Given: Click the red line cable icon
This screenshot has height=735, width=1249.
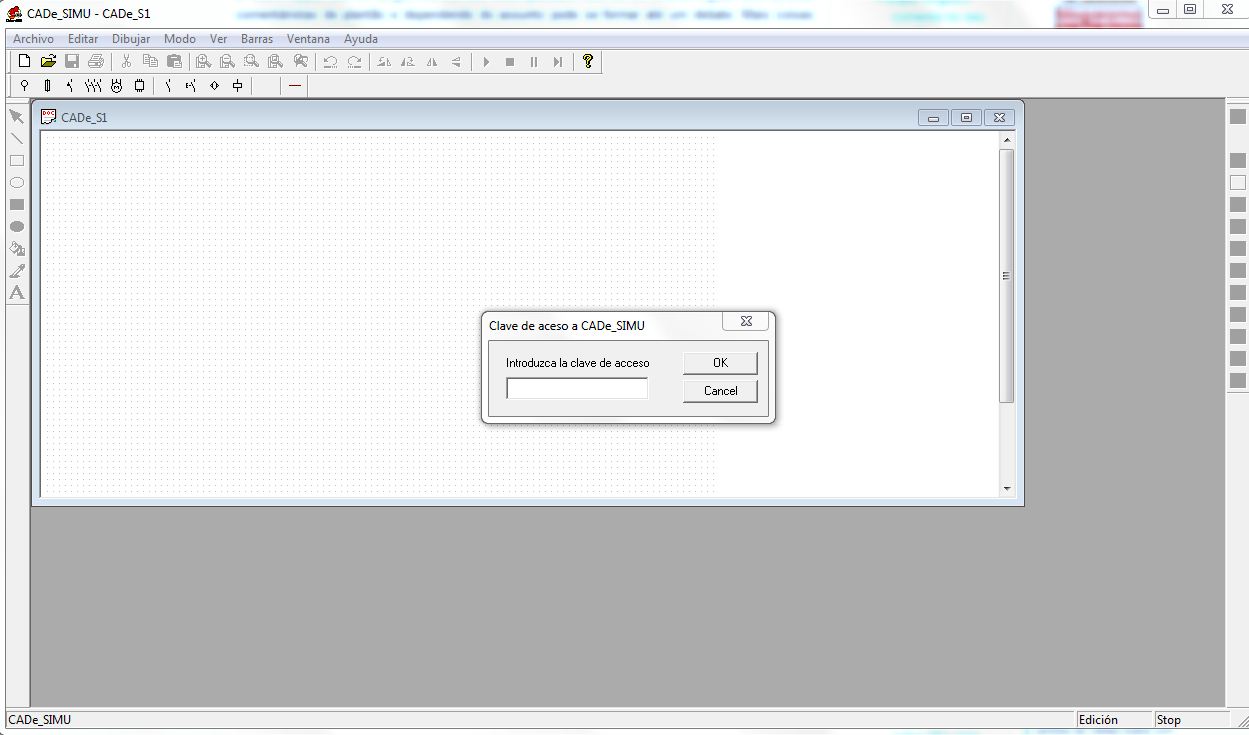Looking at the screenshot, I should [x=295, y=86].
